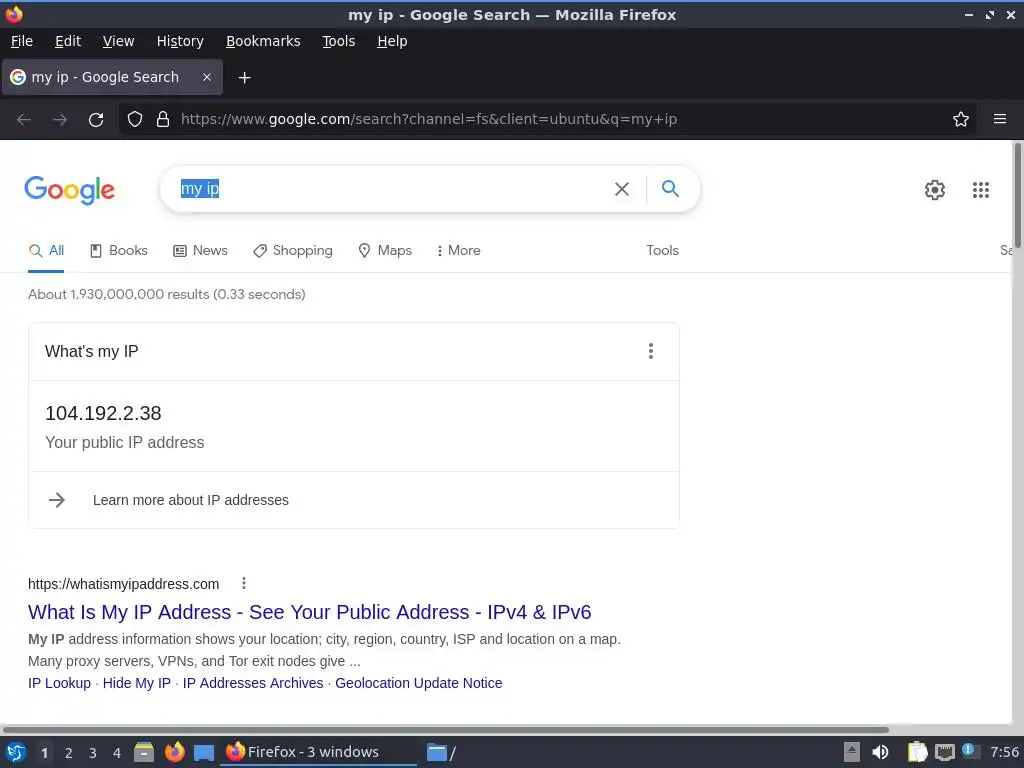Go back using the back arrow

click(x=24, y=120)
